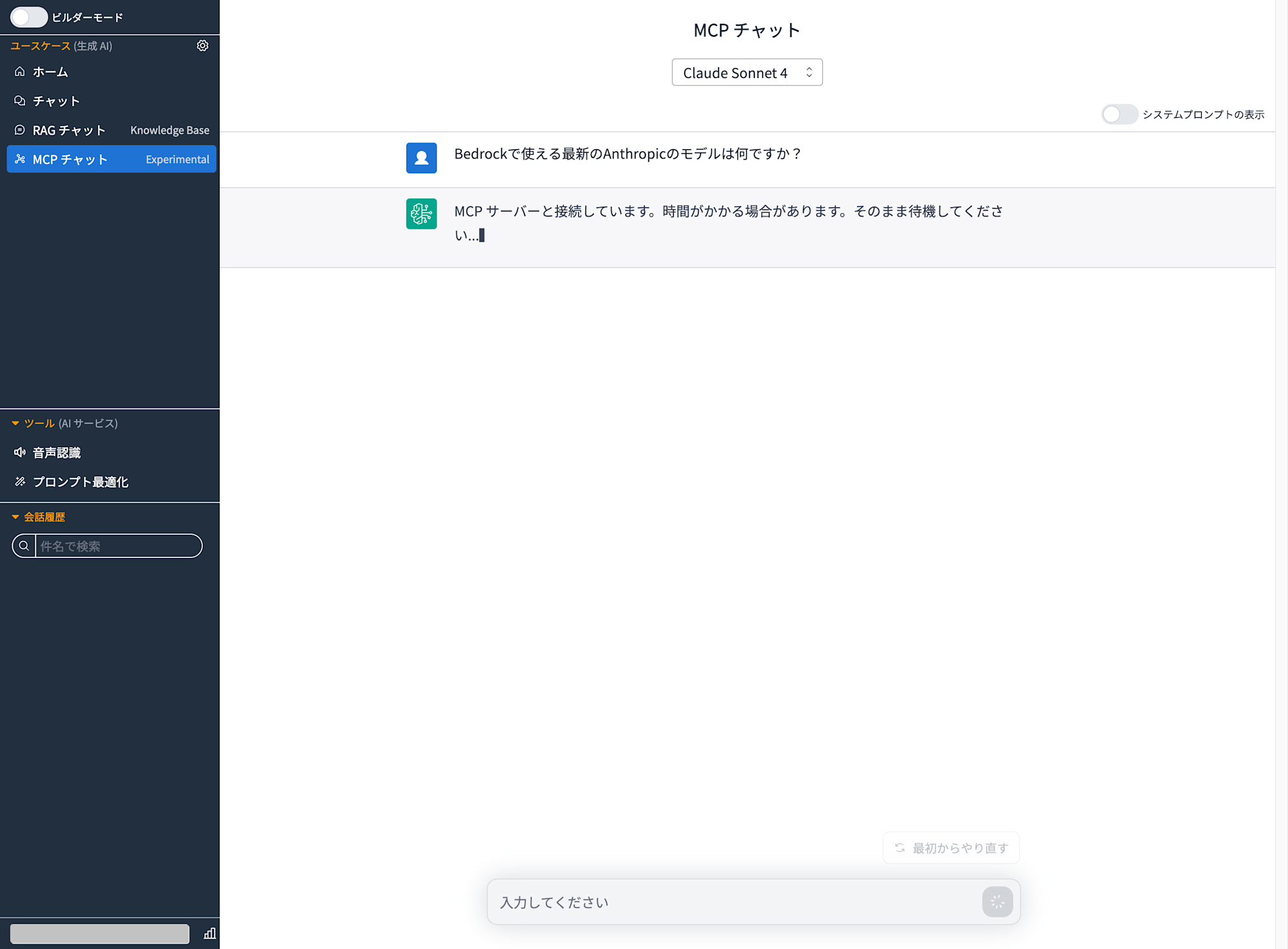Click the 件名で検索 search field
Viewport: 1288px width, 949px height.
point(118,546)
